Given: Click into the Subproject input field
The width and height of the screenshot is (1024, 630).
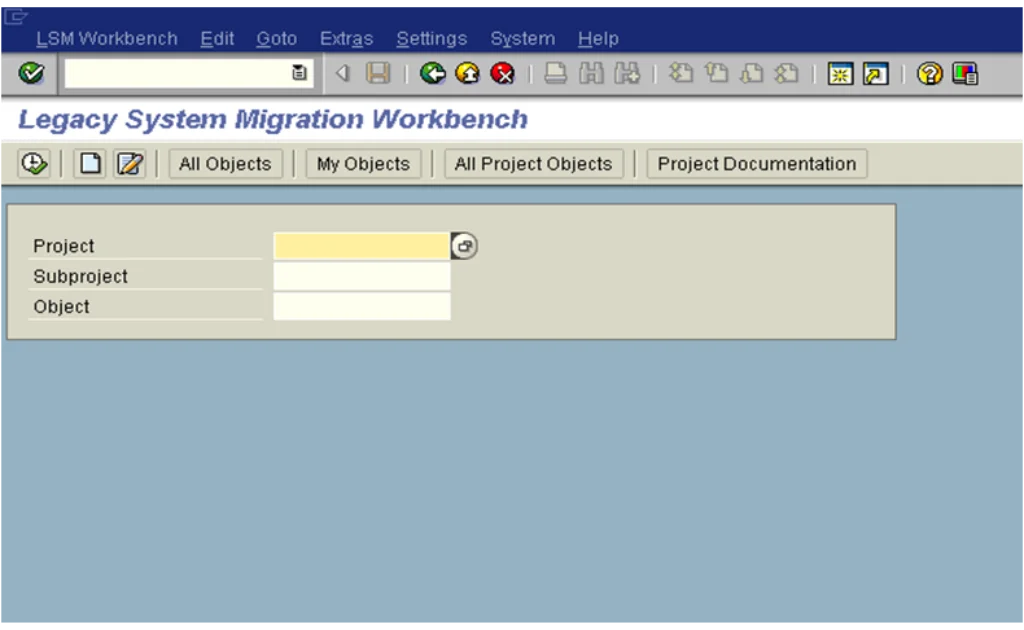Looking at the screenshot, I should pos(361,277).
